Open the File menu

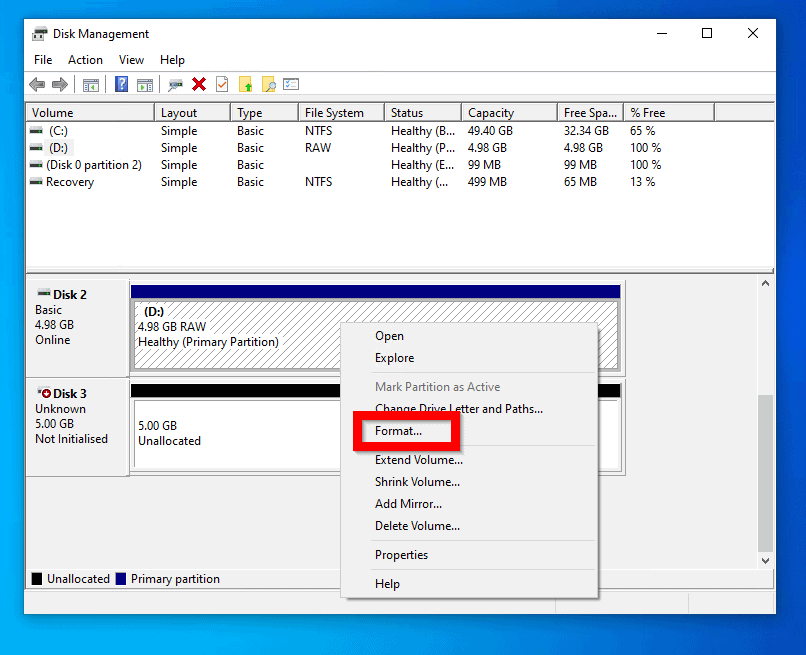[x=42, y=59]
